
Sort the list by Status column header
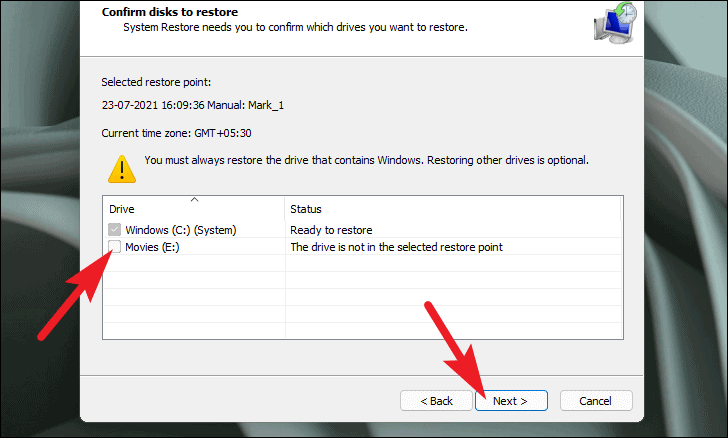click(450, 209)
